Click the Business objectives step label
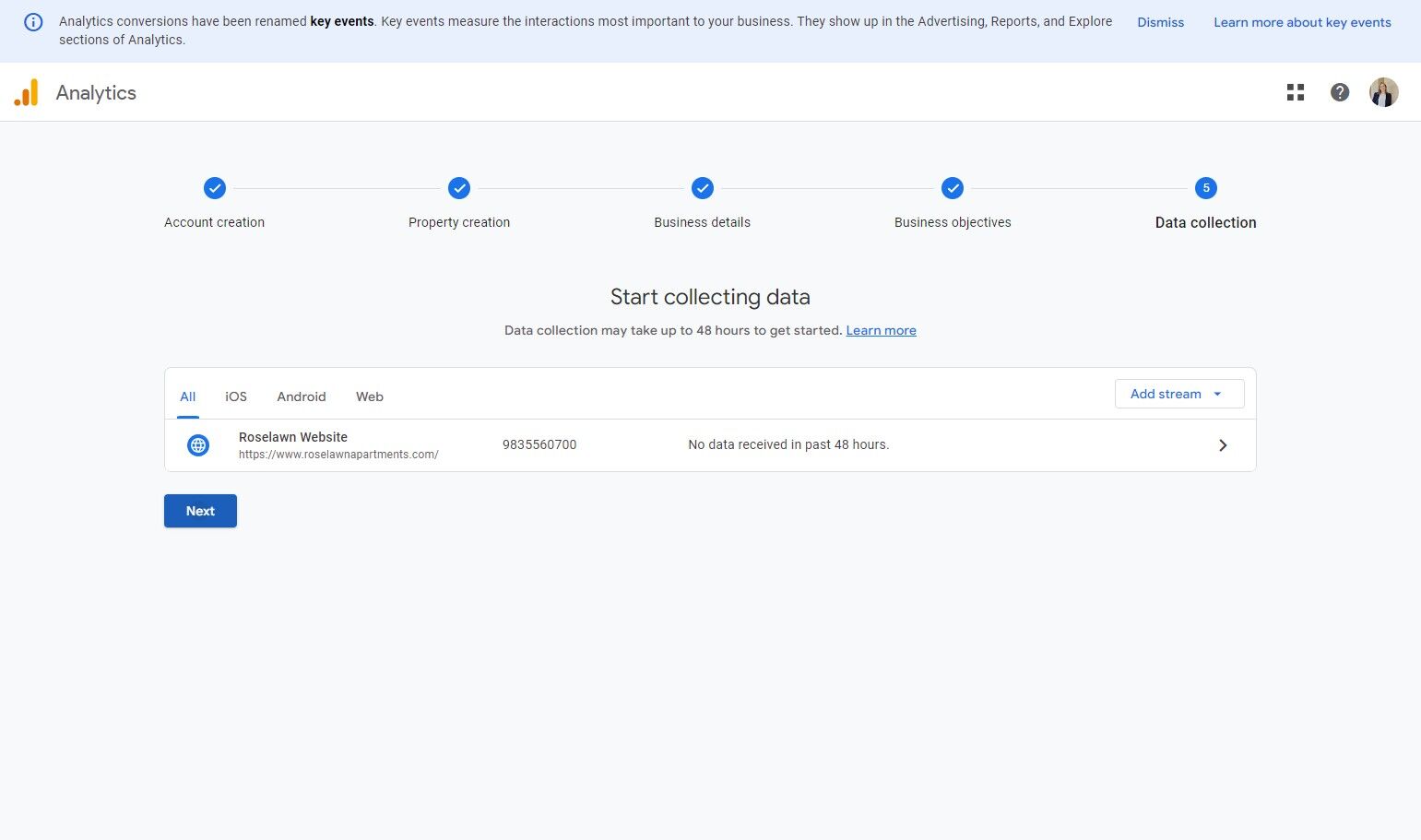 (953, 222)
